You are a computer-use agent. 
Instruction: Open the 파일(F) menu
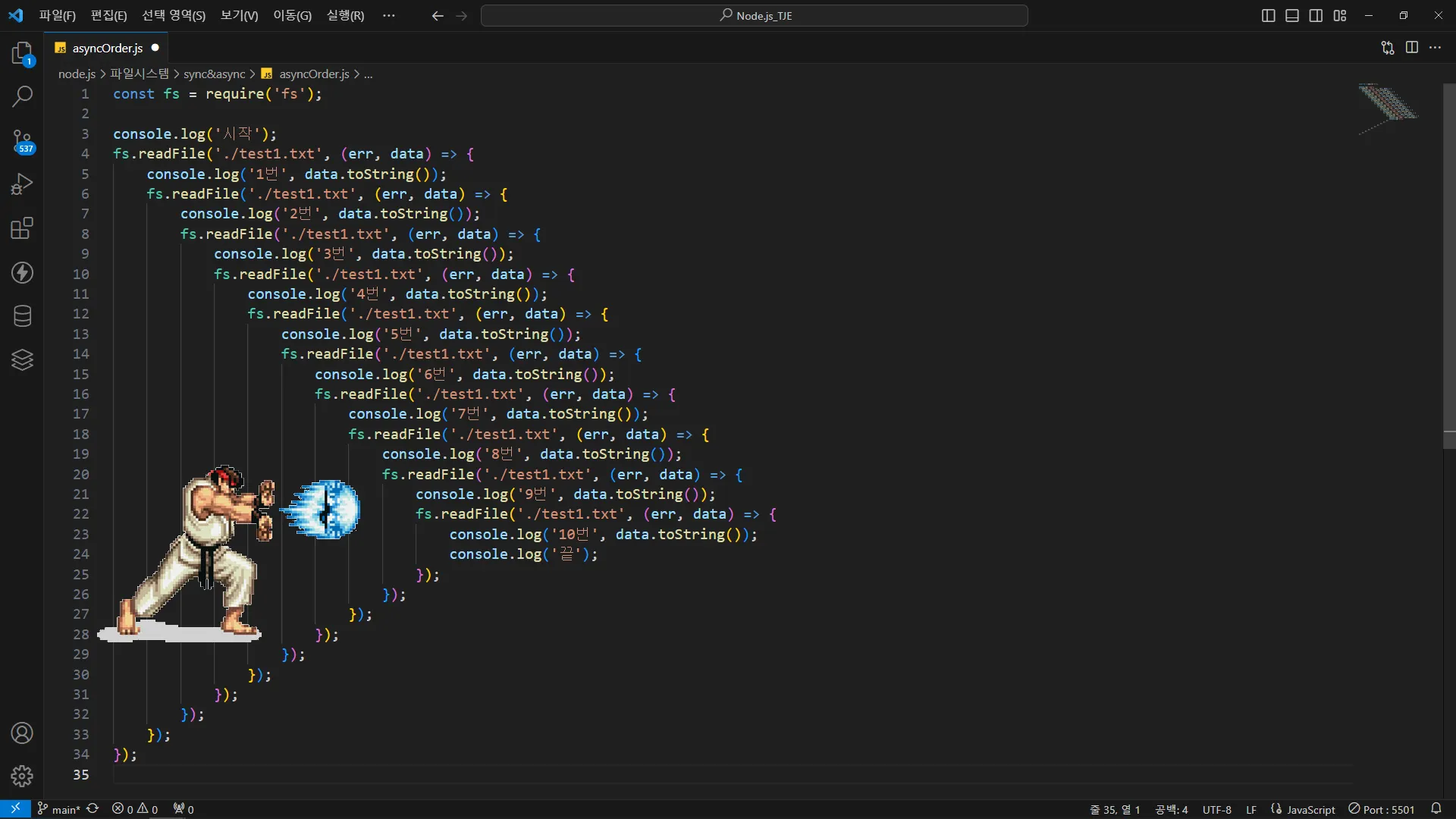click(57, 15)
